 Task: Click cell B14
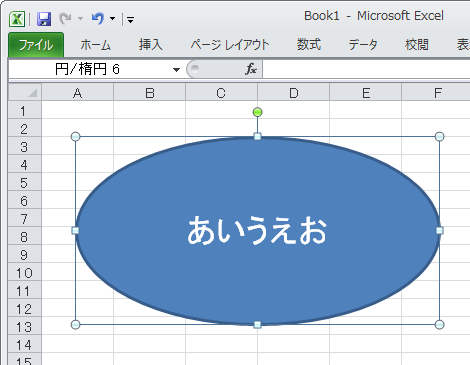coord(150,344)
